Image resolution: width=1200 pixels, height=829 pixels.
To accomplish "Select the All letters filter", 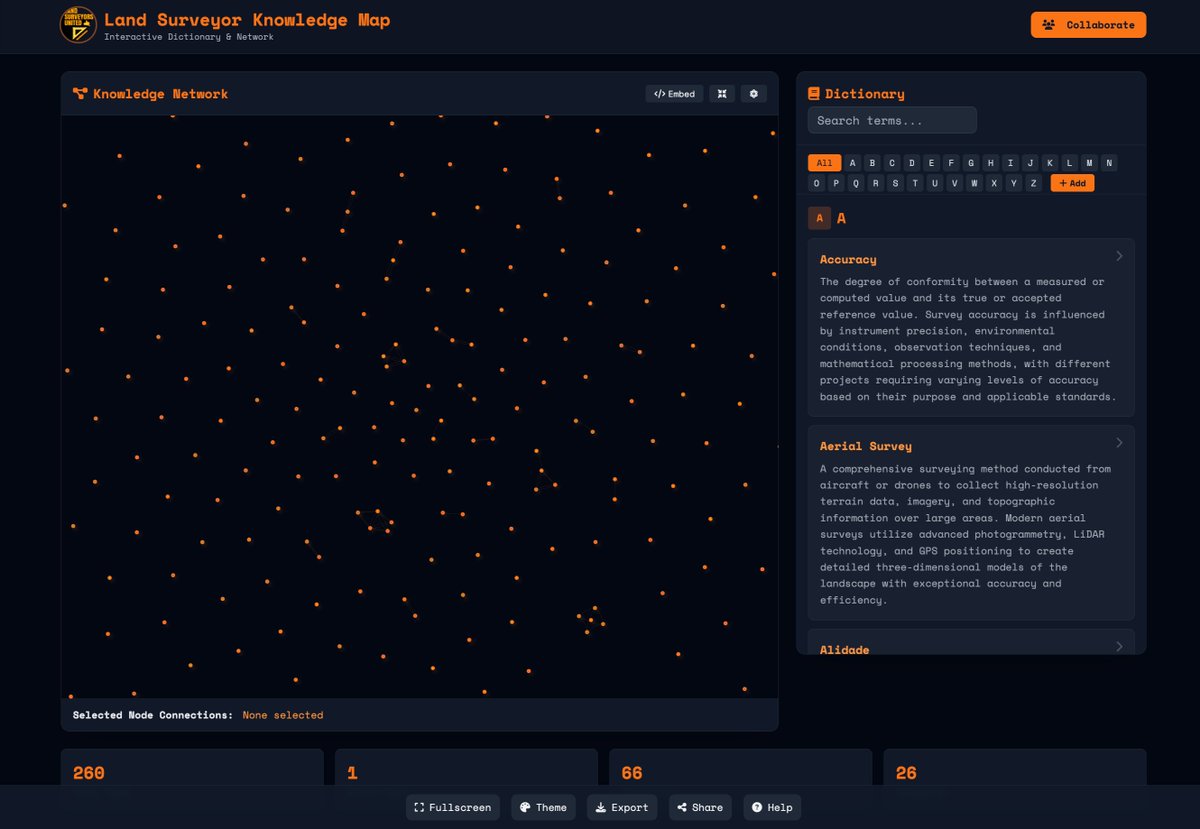I will pyautogui.click(x=824, y=162).
